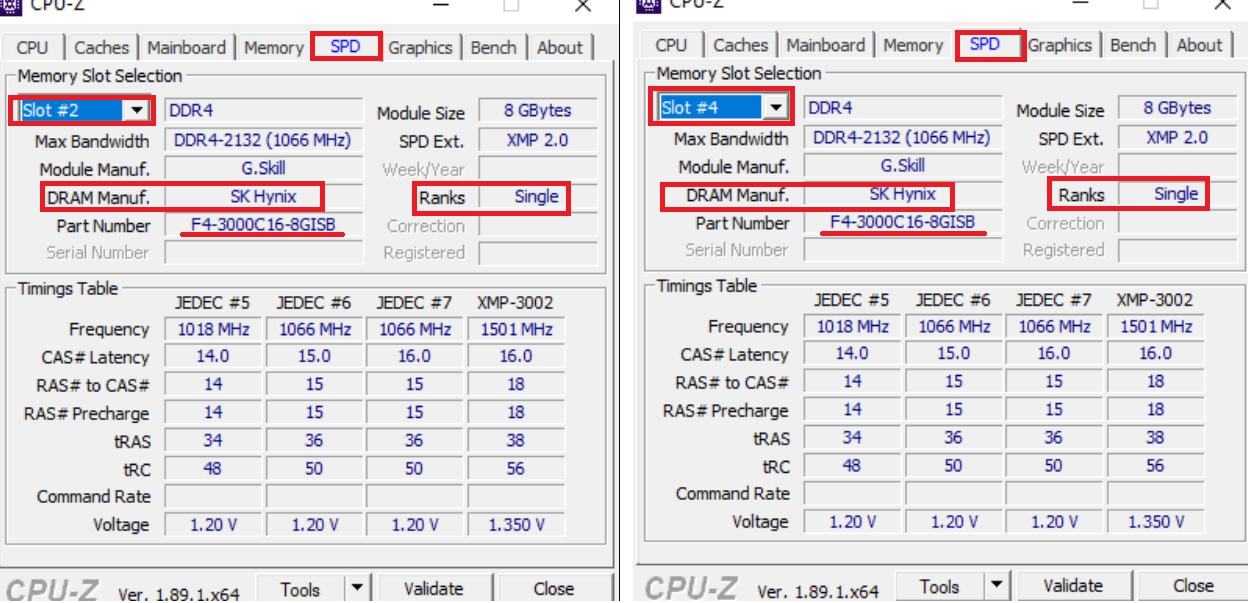Minimize the left CPU-Z window
Viewport: 1248px width, 603px height.
tap(440, 5)
